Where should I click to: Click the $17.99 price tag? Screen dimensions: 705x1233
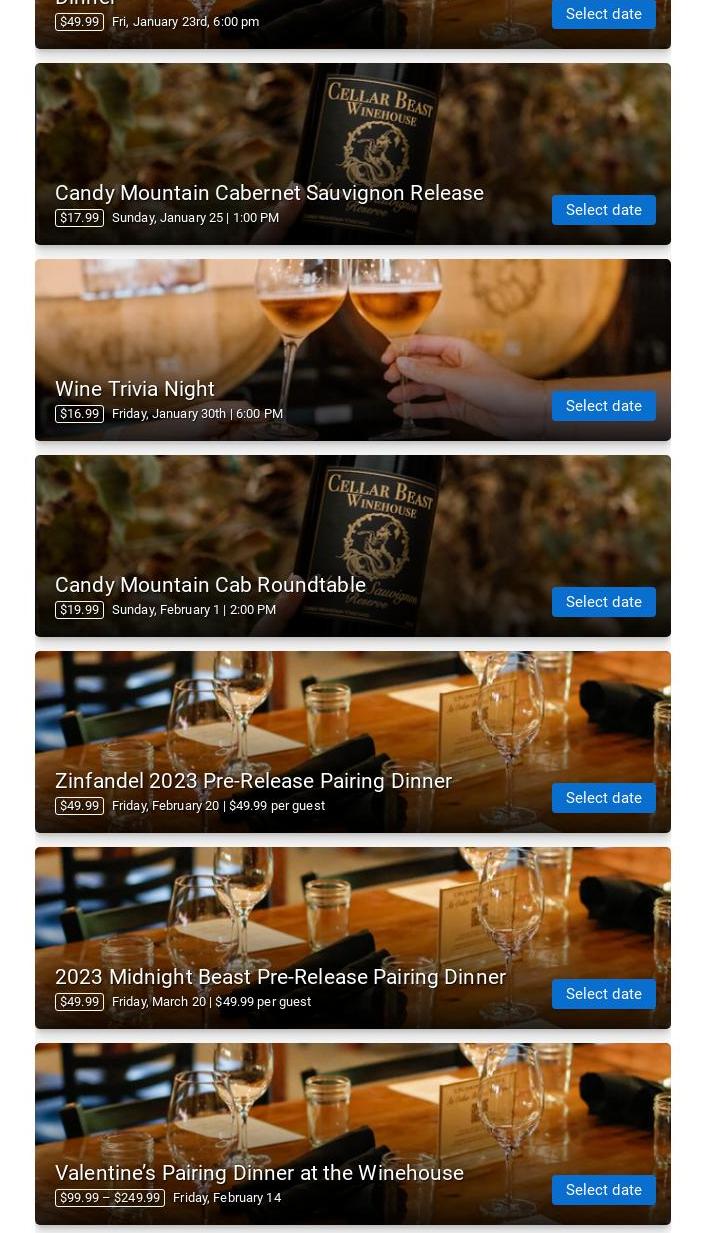pos(79,218)
